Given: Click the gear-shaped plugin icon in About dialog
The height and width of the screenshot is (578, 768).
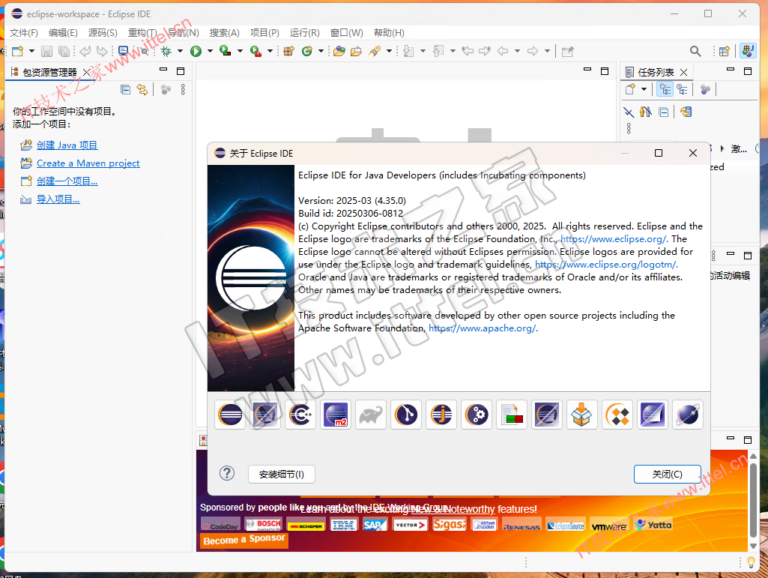Looking at the screenshot, I should tap(476, 414).
